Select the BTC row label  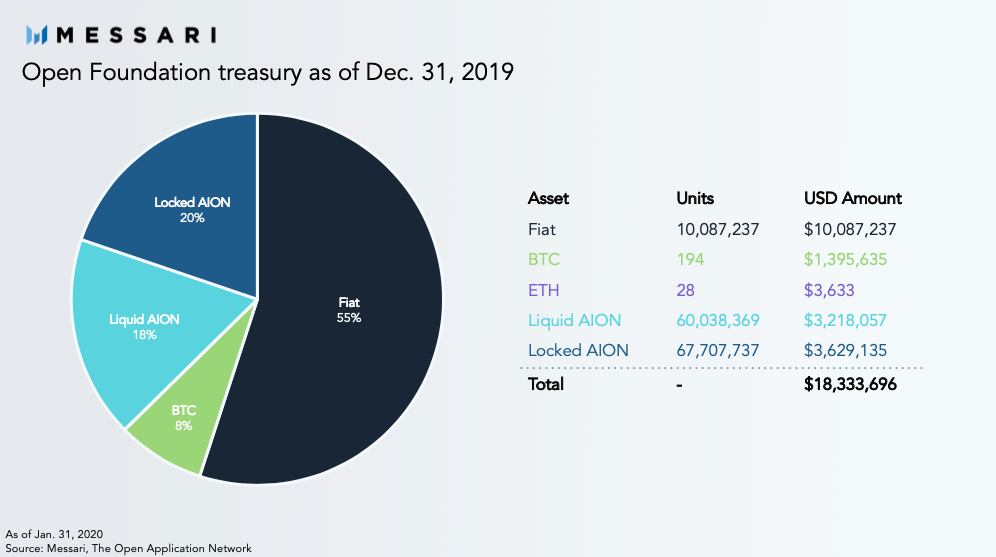point(544,259)
